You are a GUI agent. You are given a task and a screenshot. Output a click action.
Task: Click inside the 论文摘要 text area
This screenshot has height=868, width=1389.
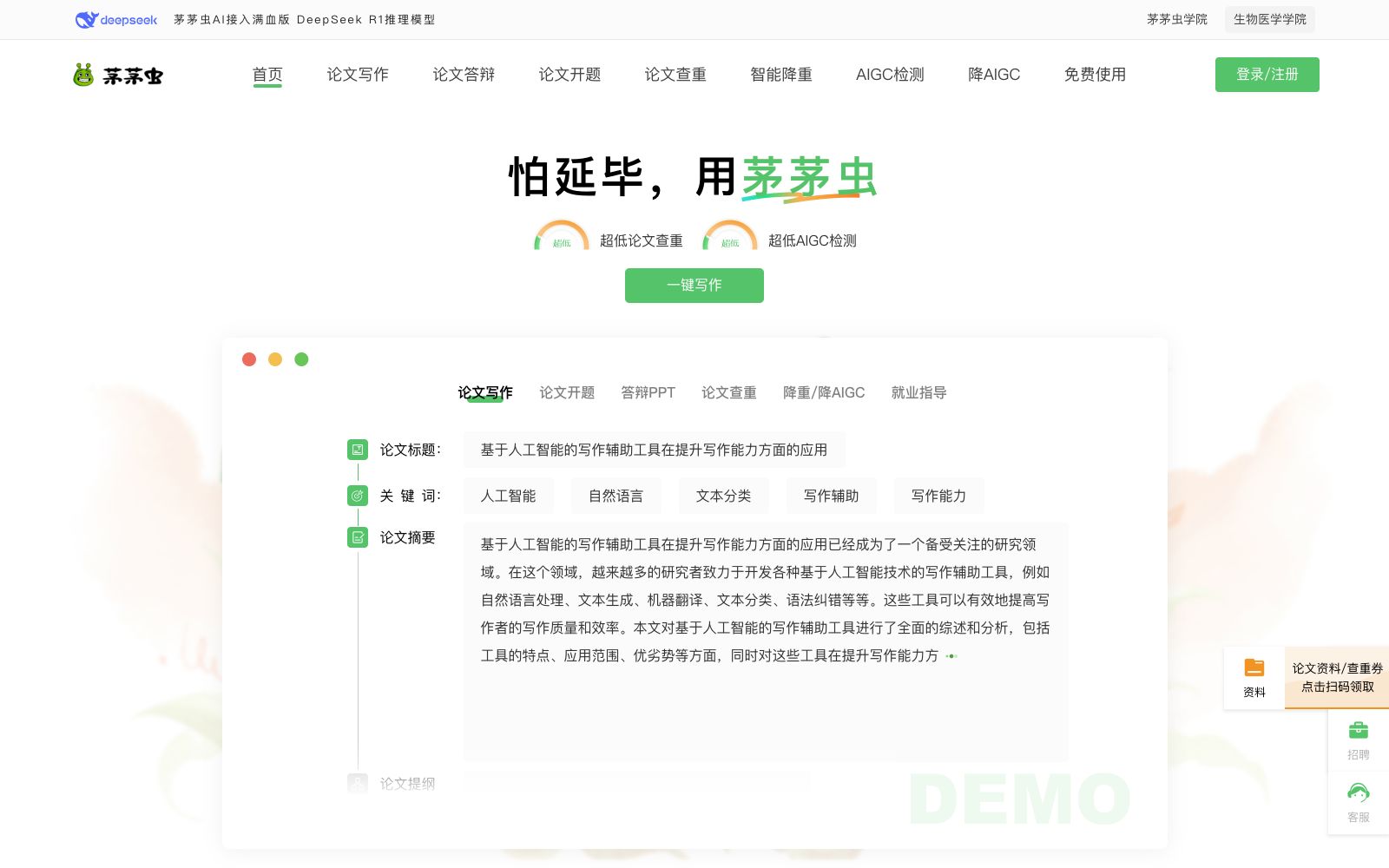pyautogui.click(x=766, y=642)
